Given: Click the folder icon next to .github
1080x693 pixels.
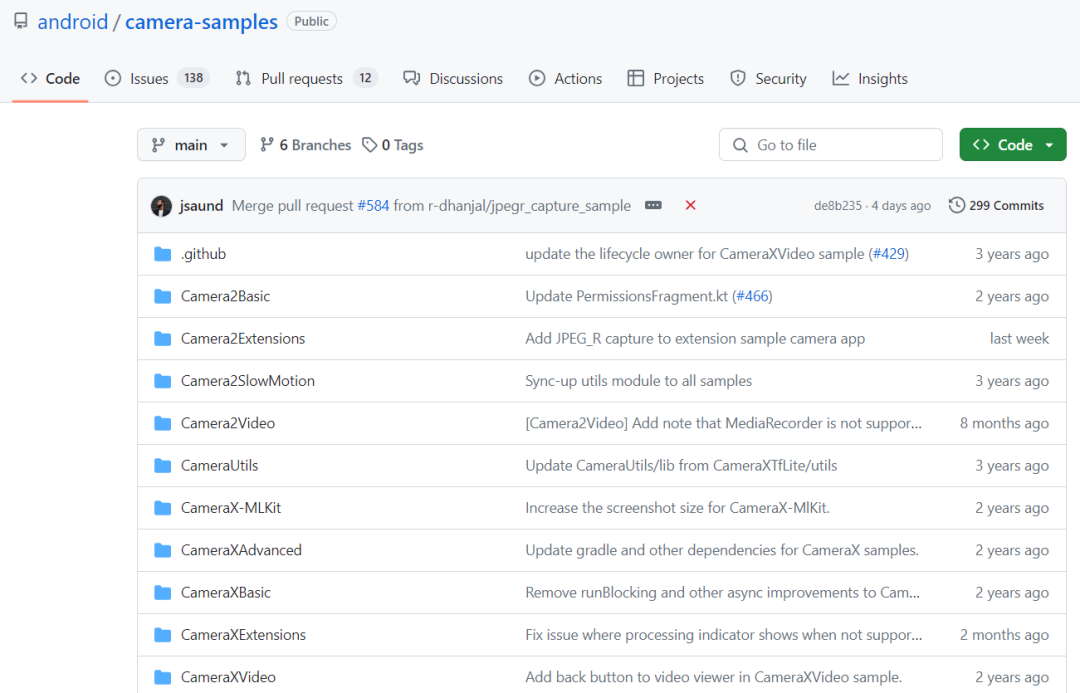Looking at the screenshot, I should point(163,254).
